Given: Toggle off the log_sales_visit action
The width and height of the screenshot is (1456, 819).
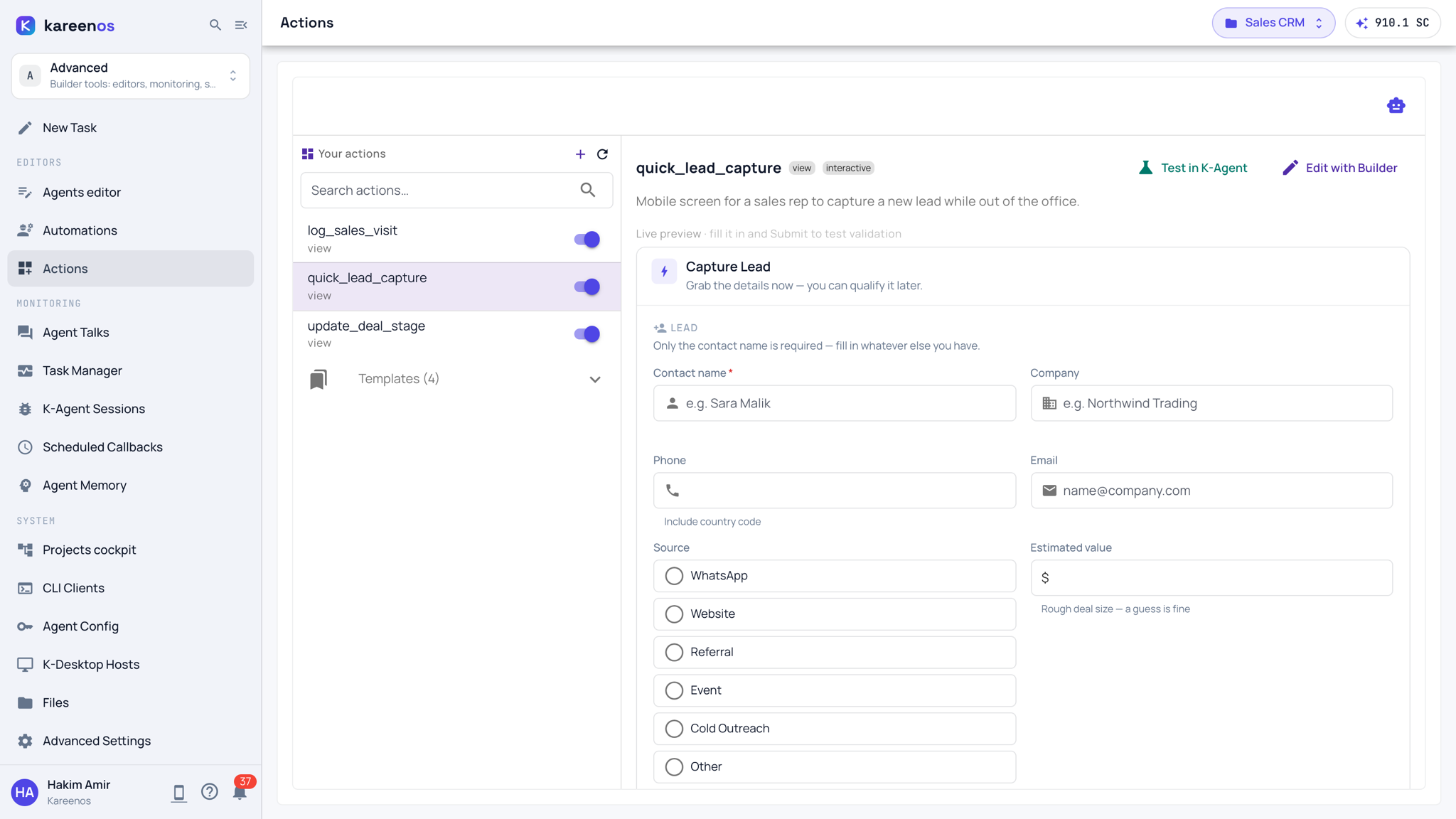Looking at the screenshot, I should coord(587,240).
